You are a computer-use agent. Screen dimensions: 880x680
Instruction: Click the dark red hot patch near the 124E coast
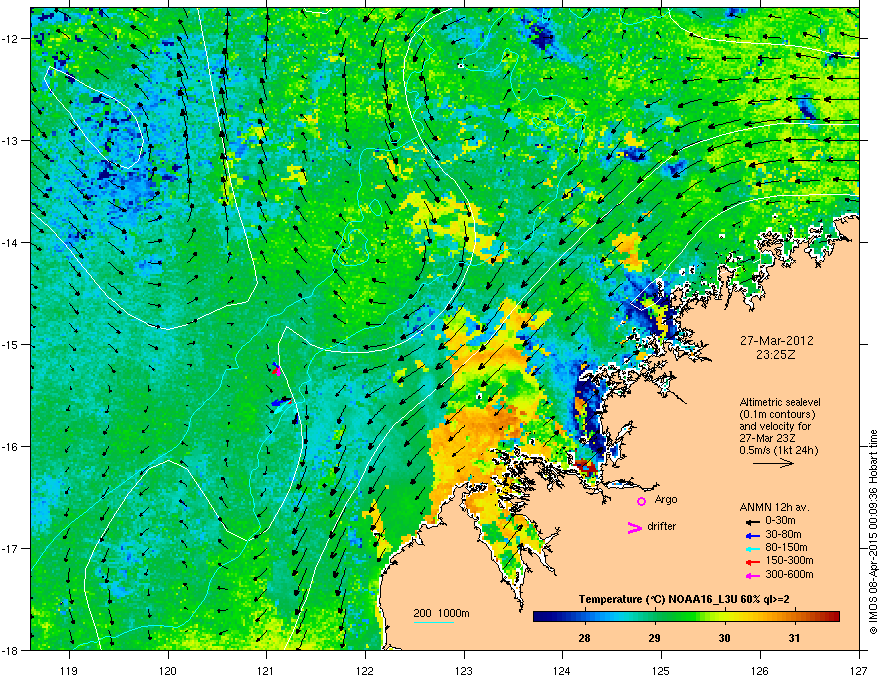tap(585, 466)
